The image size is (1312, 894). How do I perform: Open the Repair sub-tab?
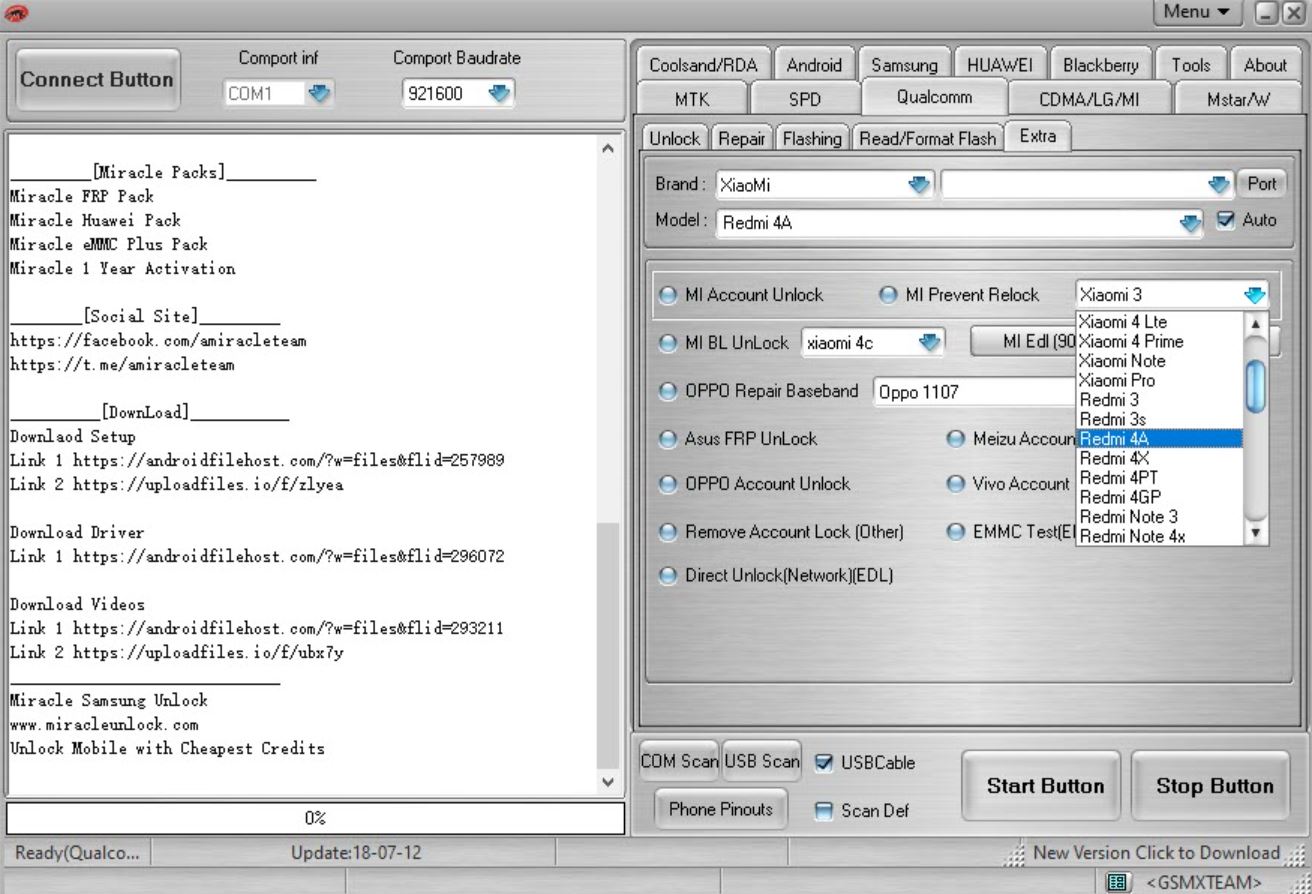[742, 139]
